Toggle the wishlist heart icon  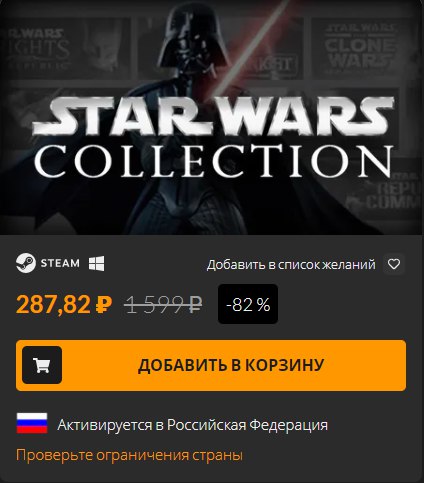[x=394, y=264]
